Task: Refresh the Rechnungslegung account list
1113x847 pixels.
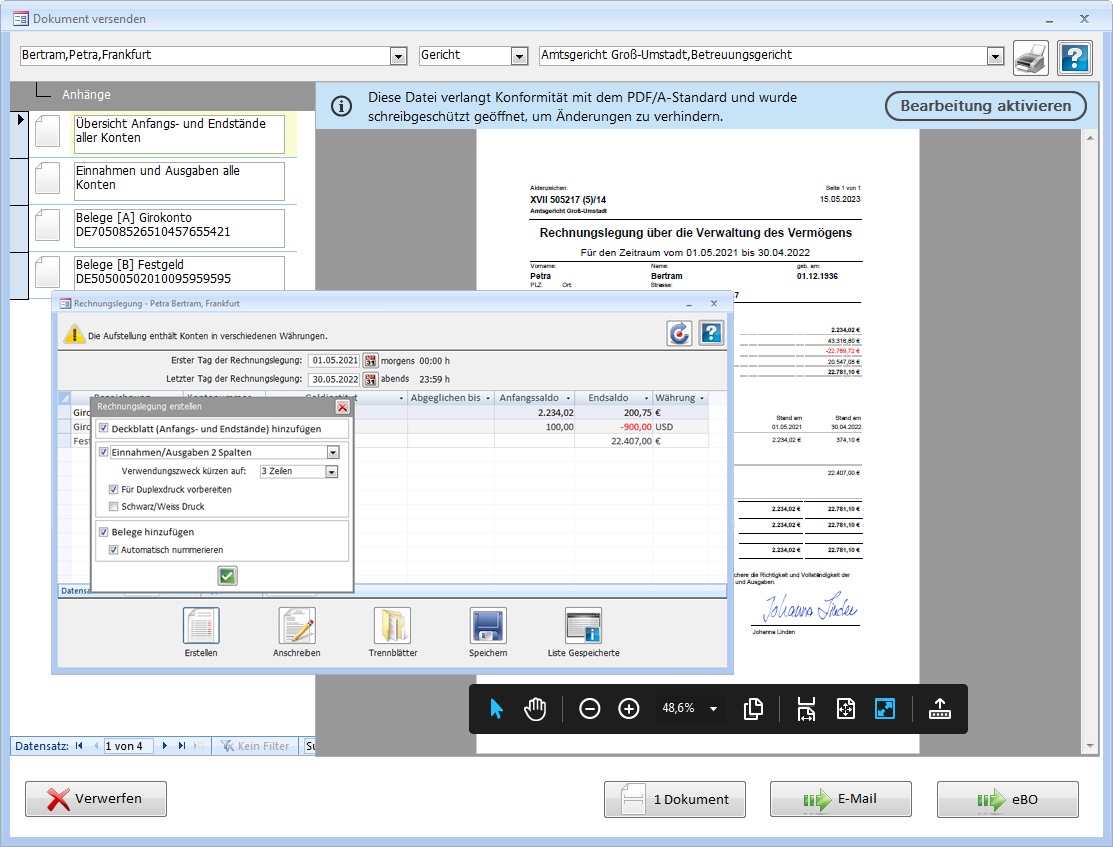Action: point(679,333)
